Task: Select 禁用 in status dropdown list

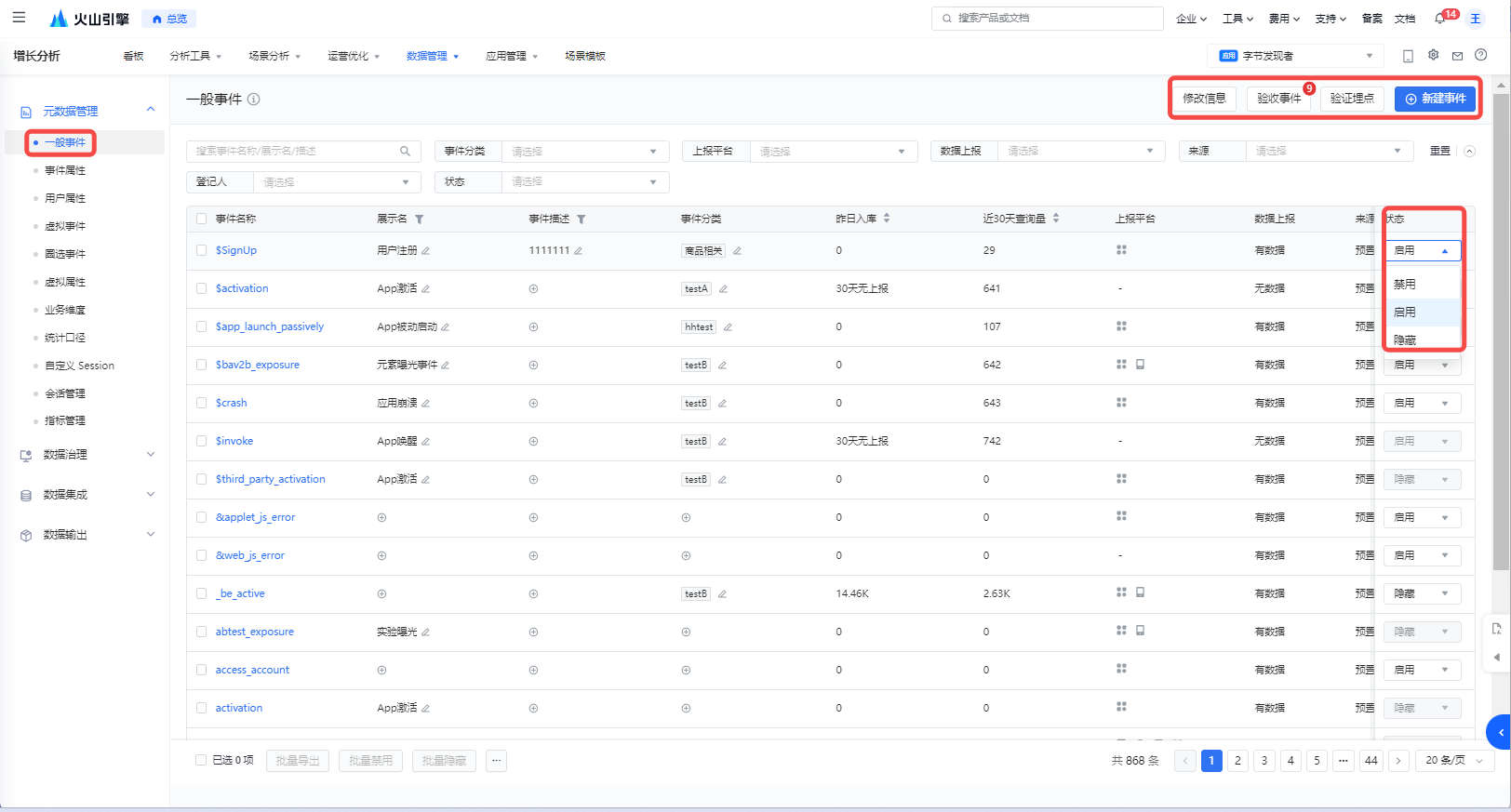Action: 1423,285
